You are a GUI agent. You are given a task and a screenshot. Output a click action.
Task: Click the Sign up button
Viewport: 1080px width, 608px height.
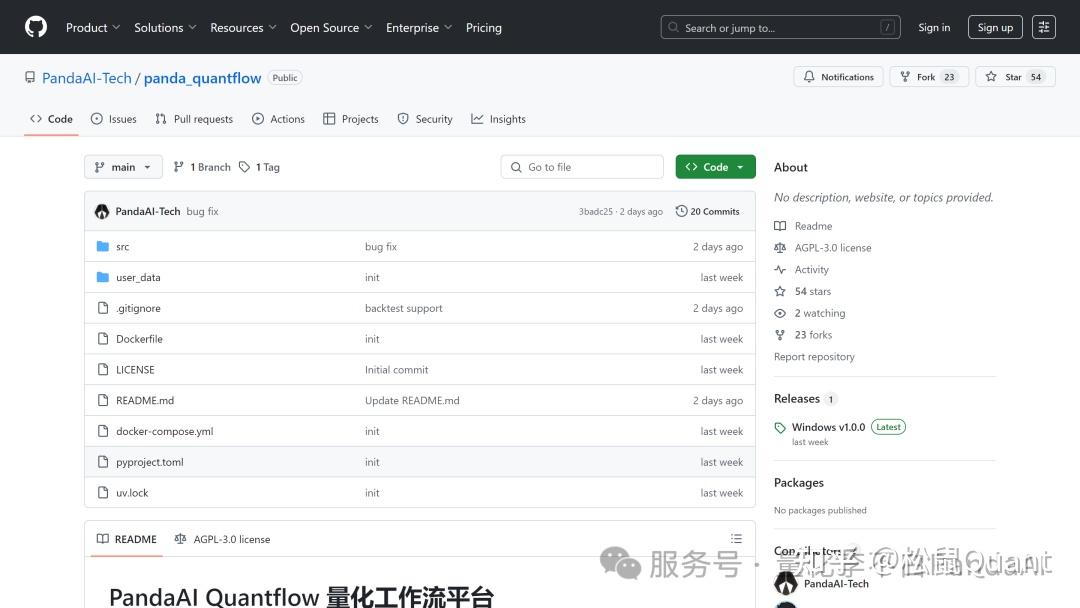995,28
